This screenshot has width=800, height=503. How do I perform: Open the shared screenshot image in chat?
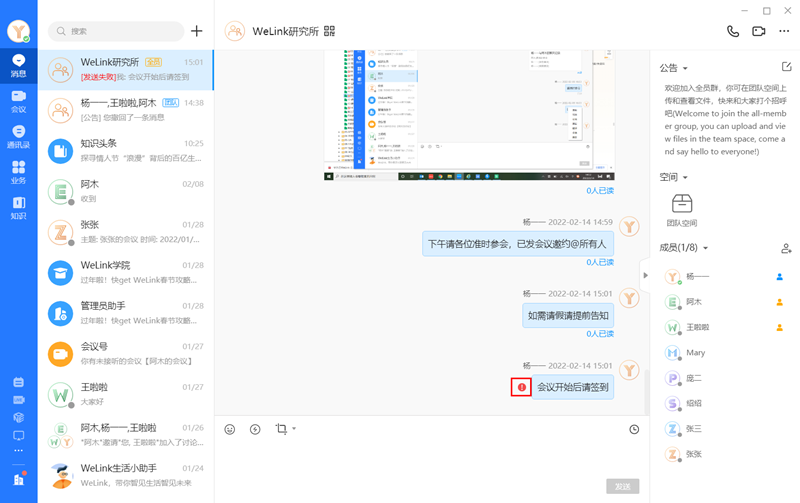point(469,115)
